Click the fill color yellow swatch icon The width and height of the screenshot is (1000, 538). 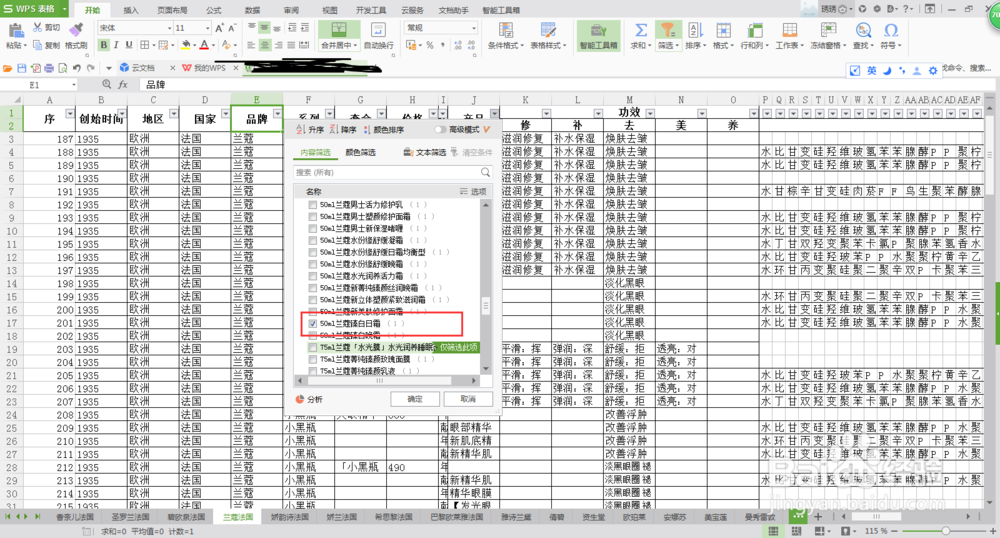(x=186, y=45)
